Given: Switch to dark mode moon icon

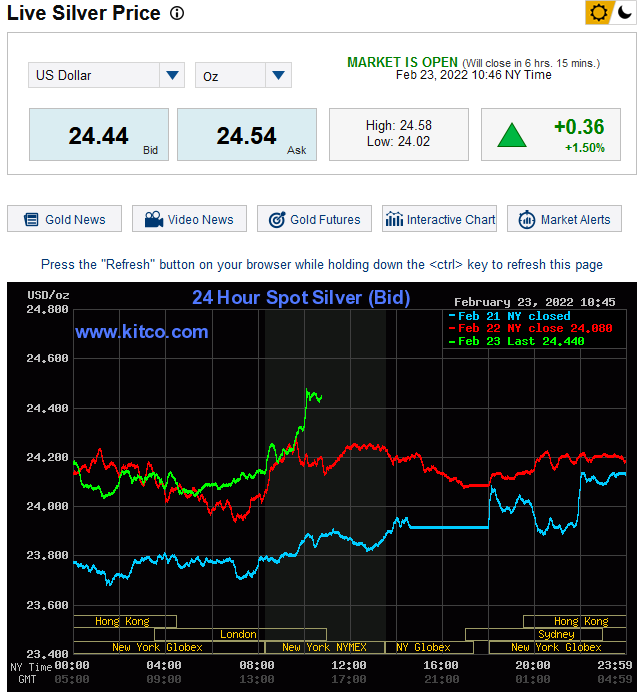Looking at the screenshot, I should click(624, 12).
